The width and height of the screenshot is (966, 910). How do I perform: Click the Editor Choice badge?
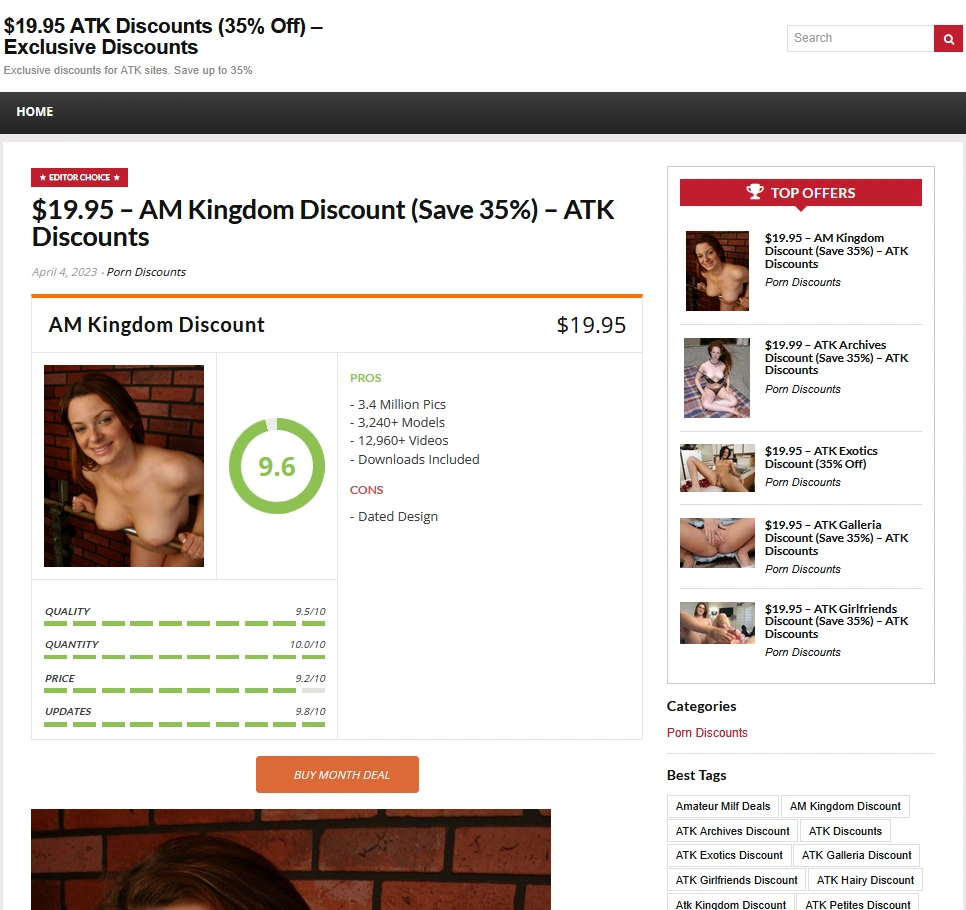click(79, 177)
